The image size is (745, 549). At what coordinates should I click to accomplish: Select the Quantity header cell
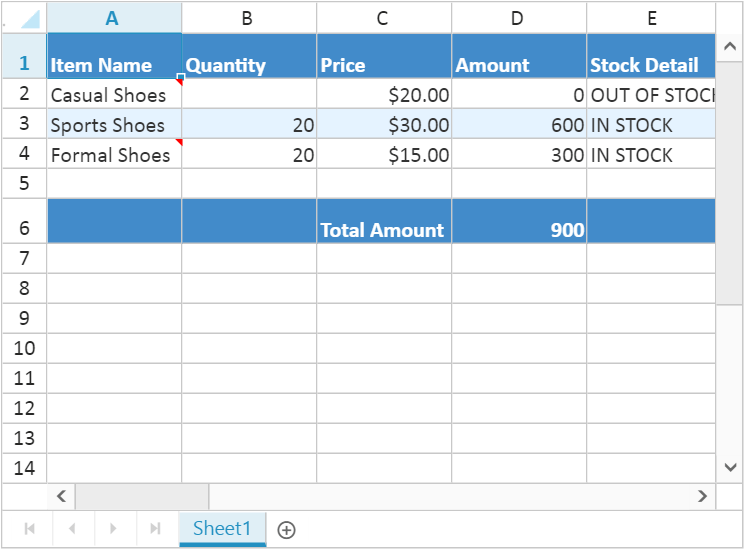[x=249, y=56]
